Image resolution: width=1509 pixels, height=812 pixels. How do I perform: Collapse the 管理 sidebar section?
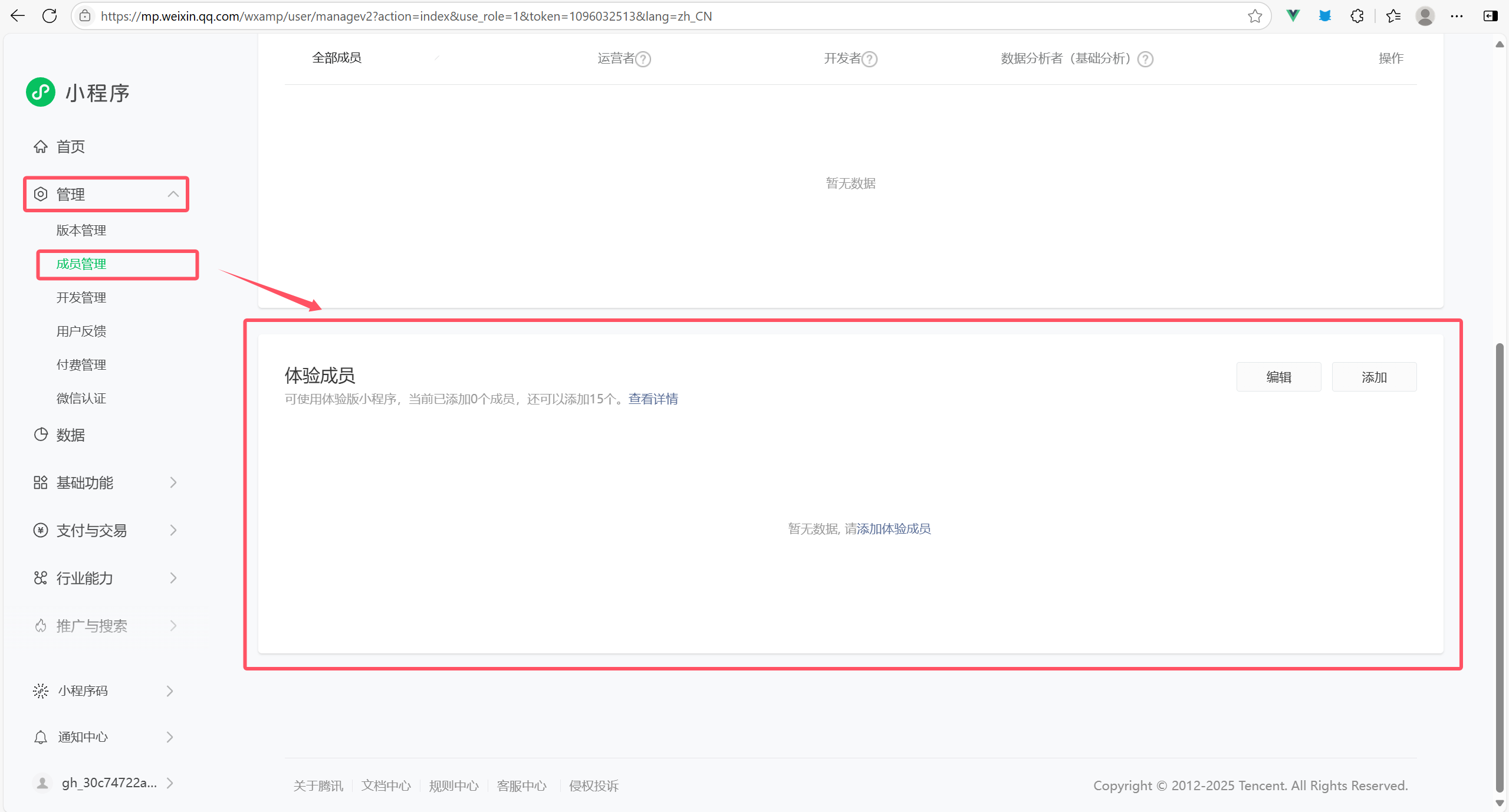[173, 194]
